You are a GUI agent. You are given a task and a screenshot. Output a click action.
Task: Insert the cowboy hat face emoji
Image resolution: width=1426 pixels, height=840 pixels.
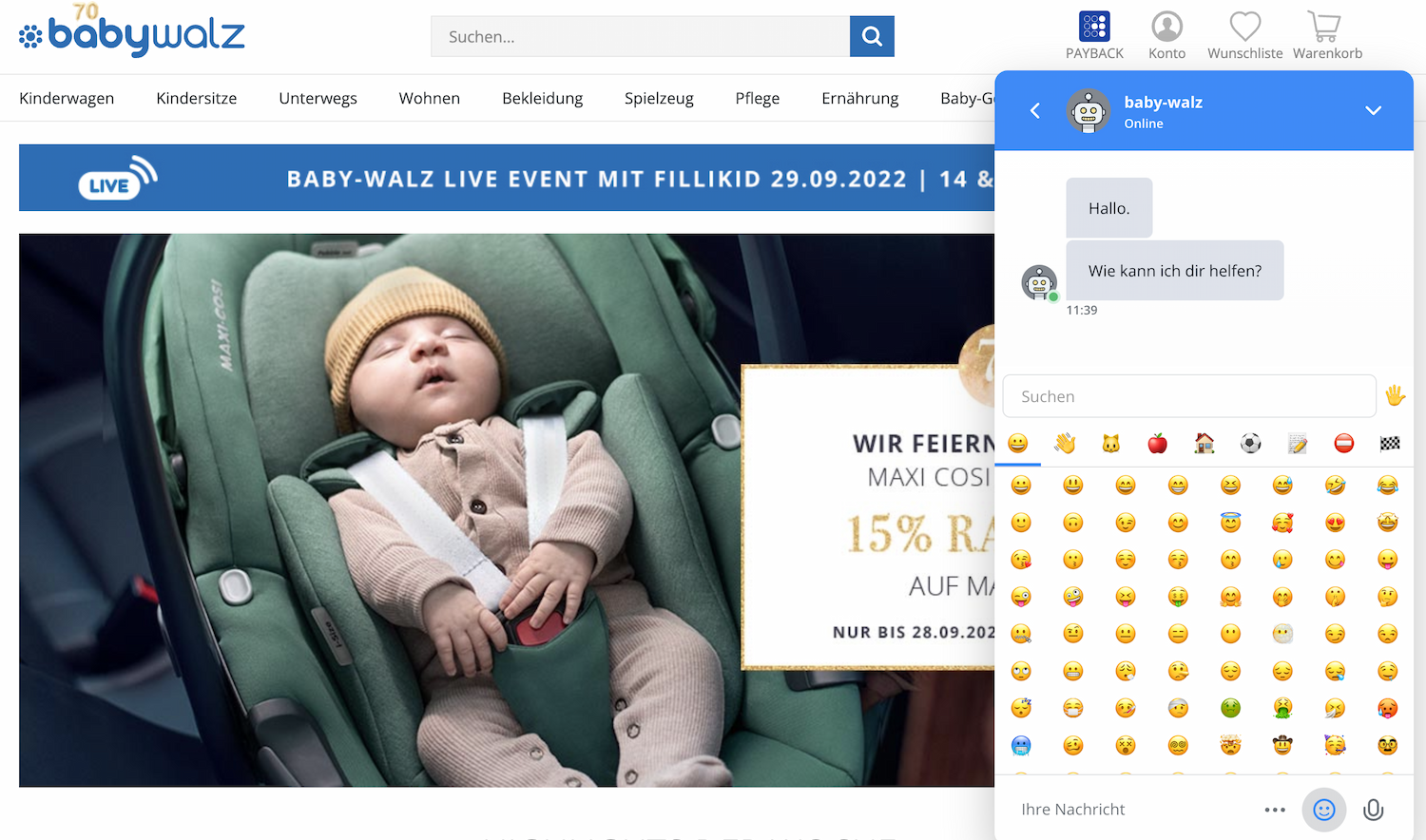tap(1282, 745)
